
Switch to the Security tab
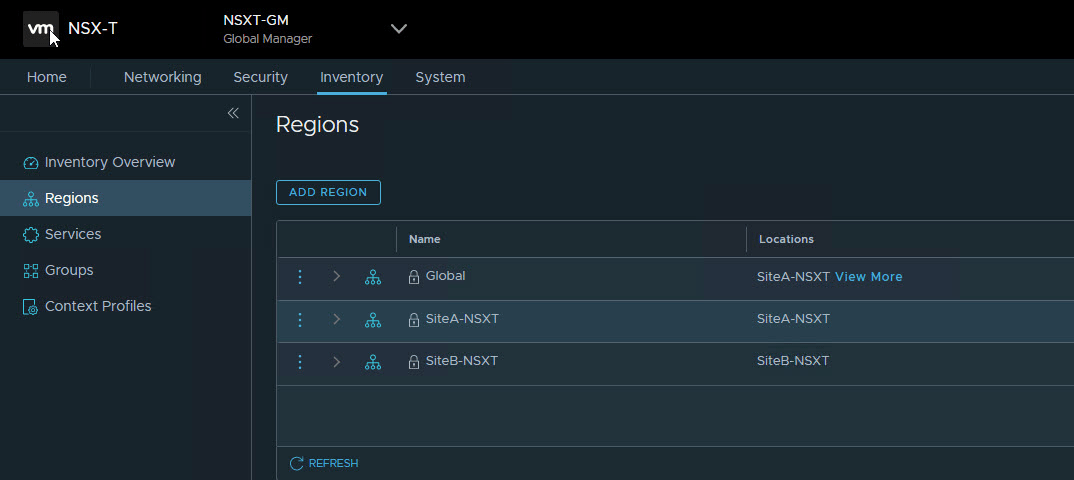pyautogui.click(x=260, y=77)
